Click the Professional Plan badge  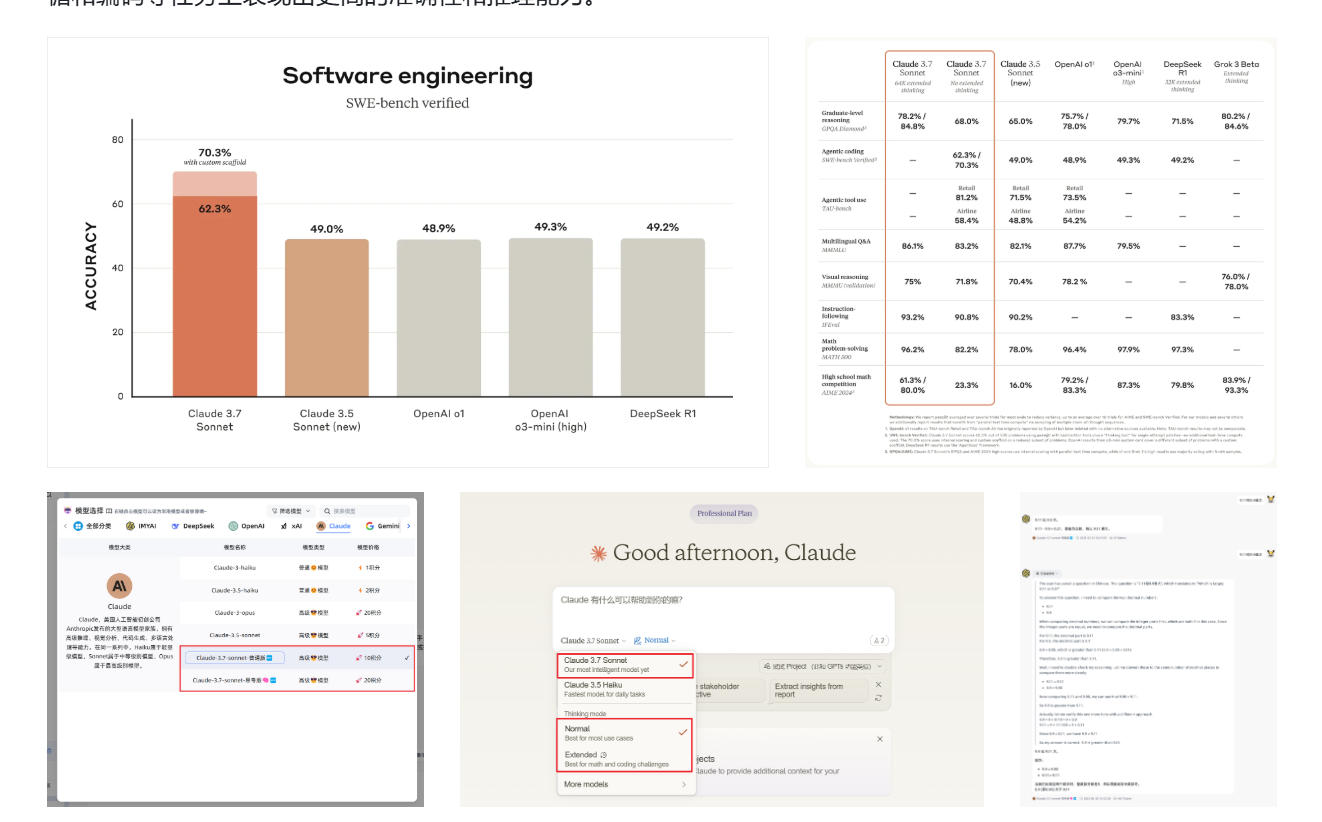click(x=724, y=513)
